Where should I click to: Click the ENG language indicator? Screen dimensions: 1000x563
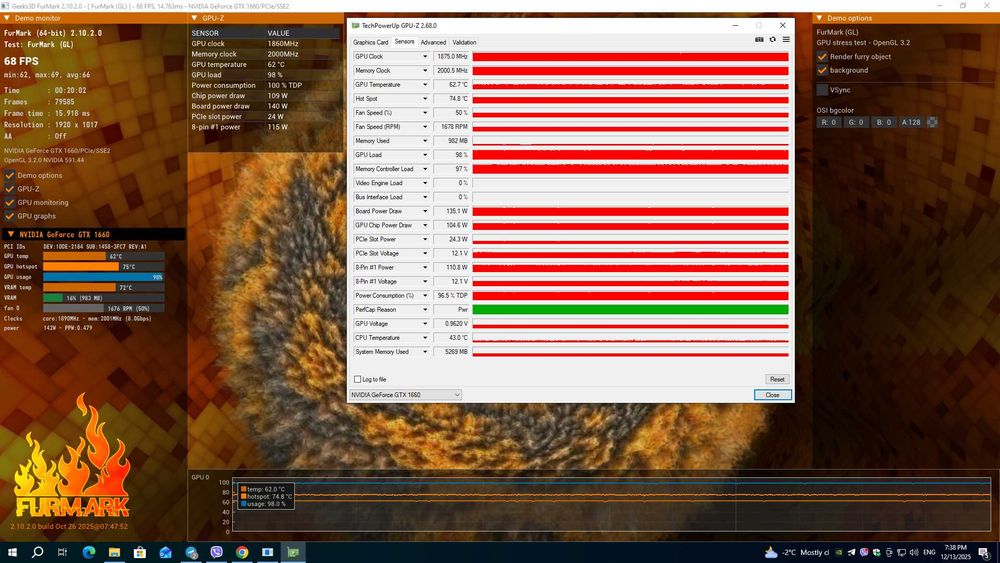coord(929,553)
